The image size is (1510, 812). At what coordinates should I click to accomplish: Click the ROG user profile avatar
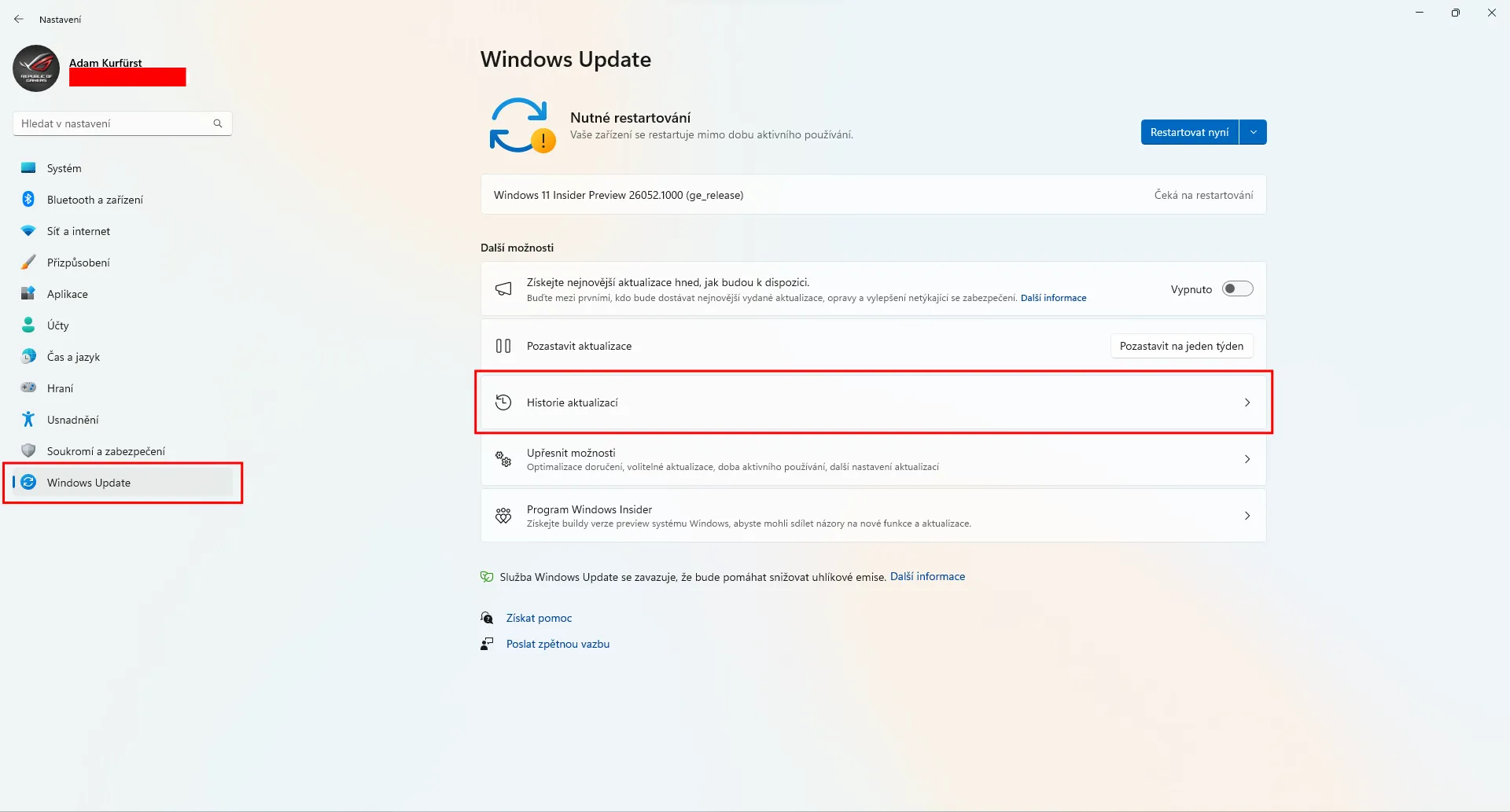coord(36,68)
